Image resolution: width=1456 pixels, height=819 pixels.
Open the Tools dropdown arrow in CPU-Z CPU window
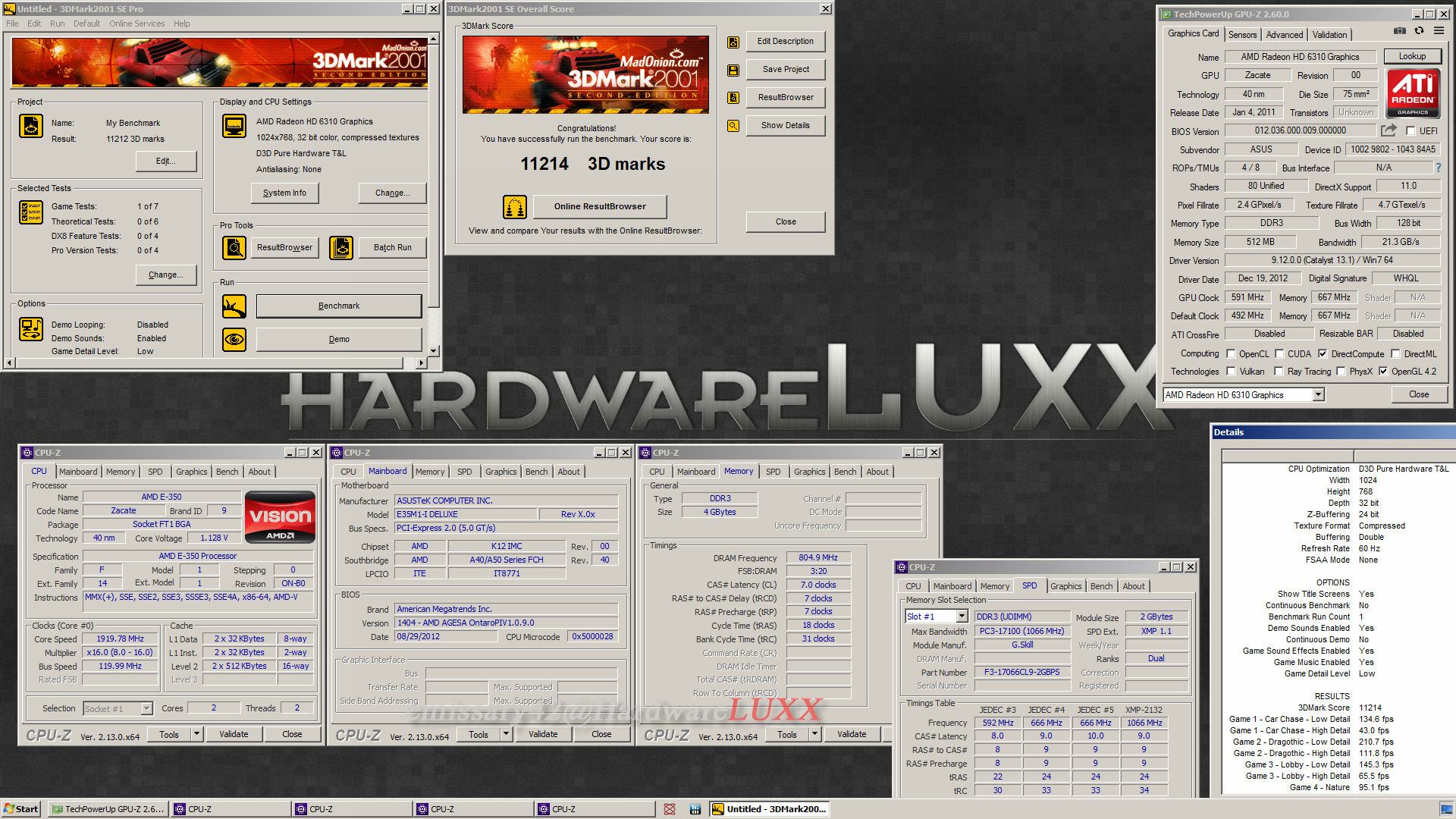[x=196, y=734]
